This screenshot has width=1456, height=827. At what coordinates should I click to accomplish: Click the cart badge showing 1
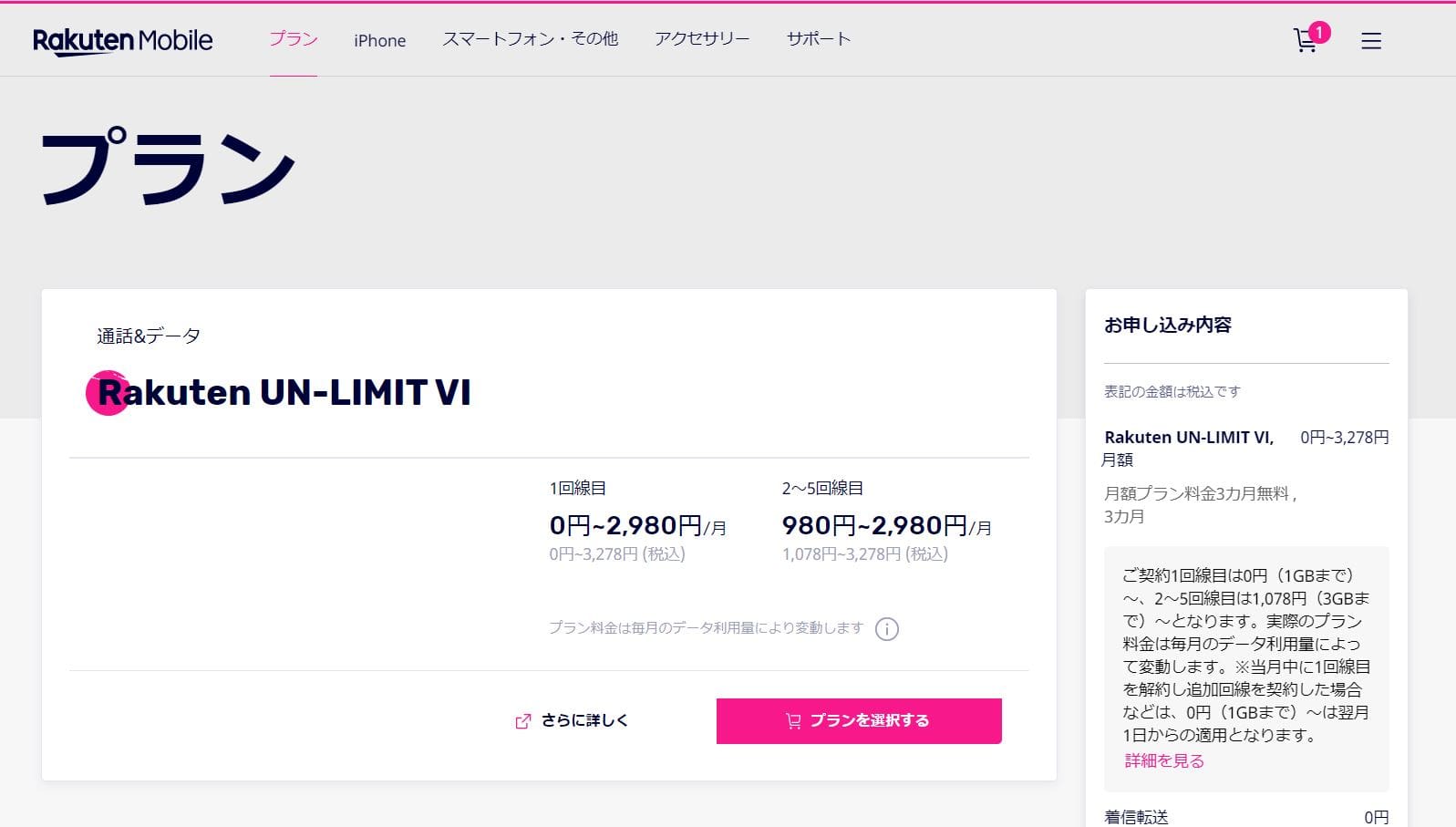click(x=1318, y=33)
